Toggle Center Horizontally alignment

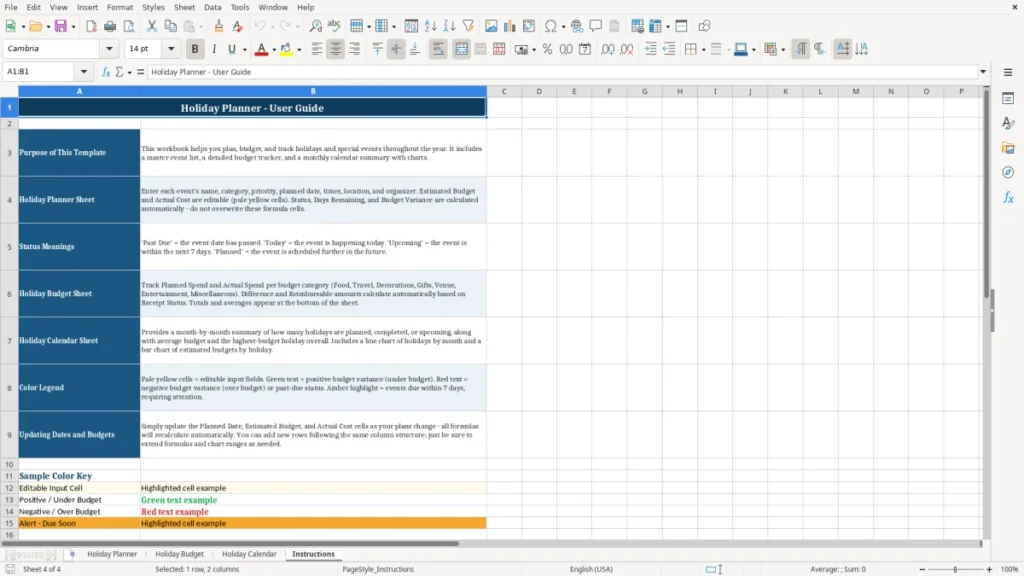point(336,49)
